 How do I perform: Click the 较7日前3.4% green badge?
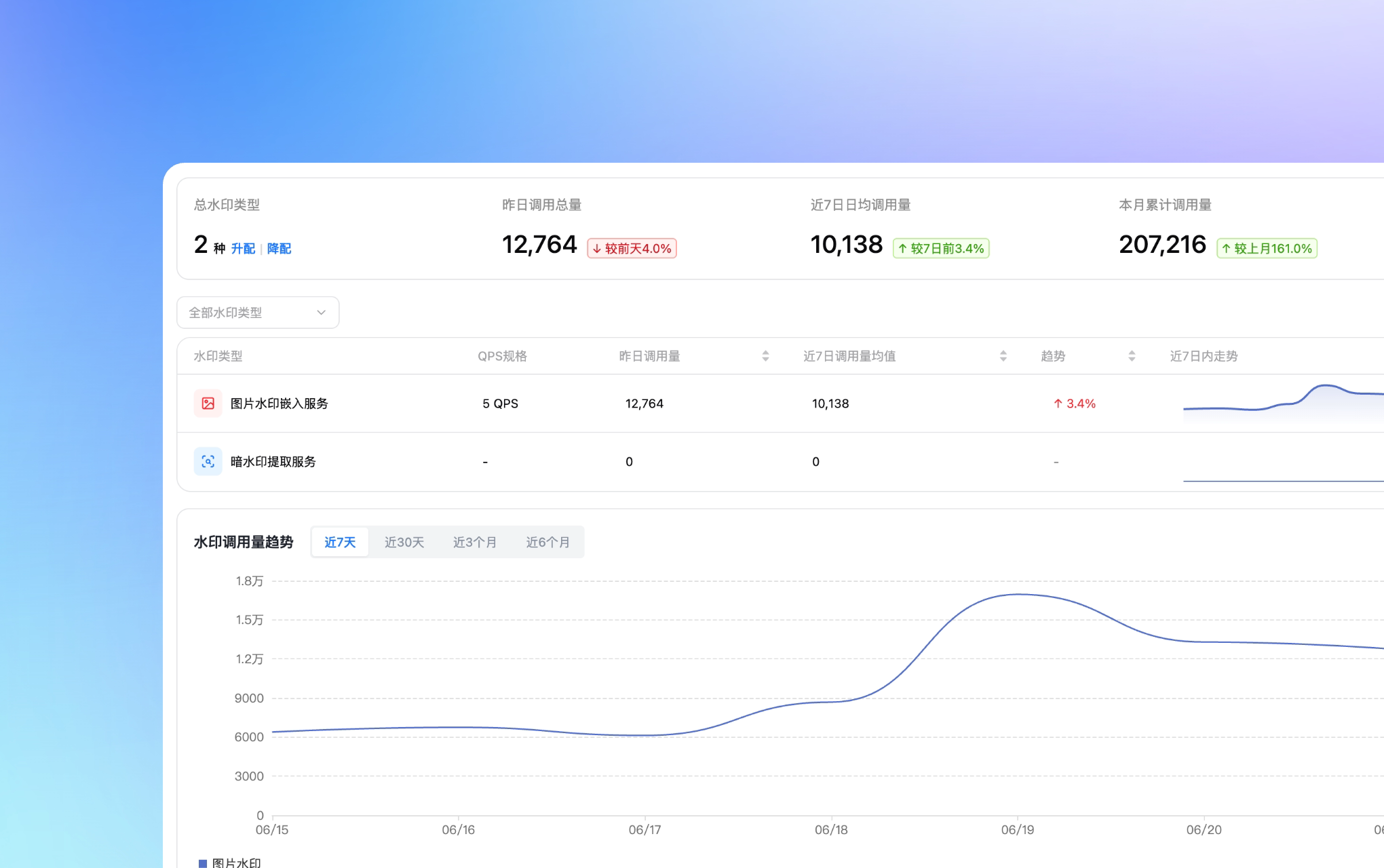pyautogui.click(x=941, y=249)
